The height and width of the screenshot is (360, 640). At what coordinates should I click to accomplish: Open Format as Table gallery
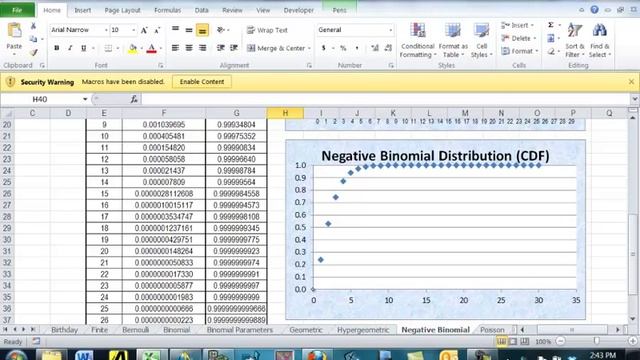[453, 40]
